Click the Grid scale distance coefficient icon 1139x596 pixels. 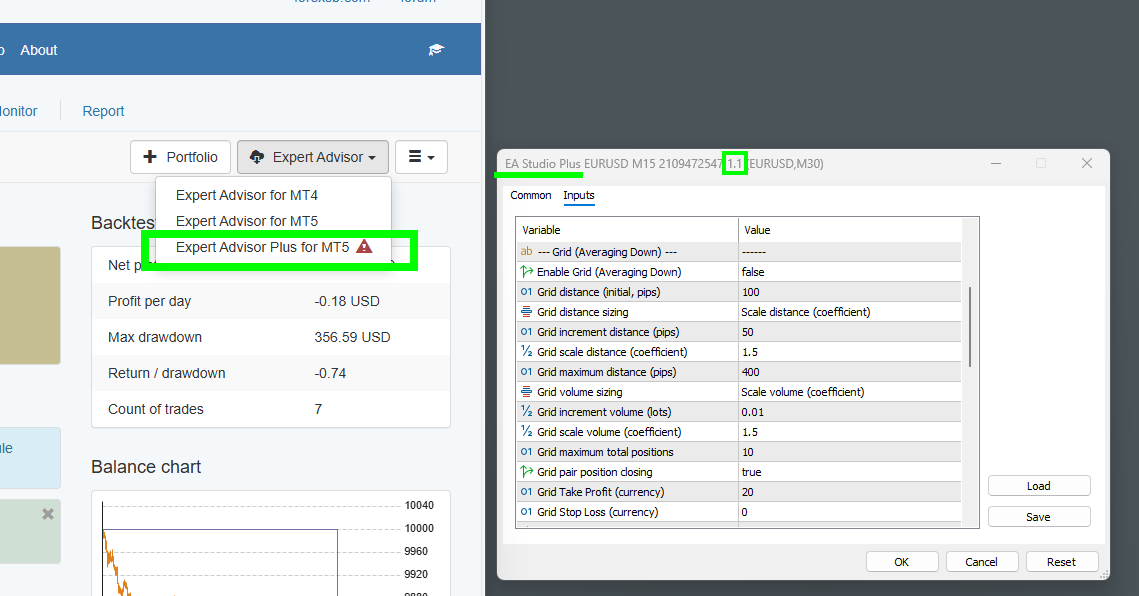point(526,352)
